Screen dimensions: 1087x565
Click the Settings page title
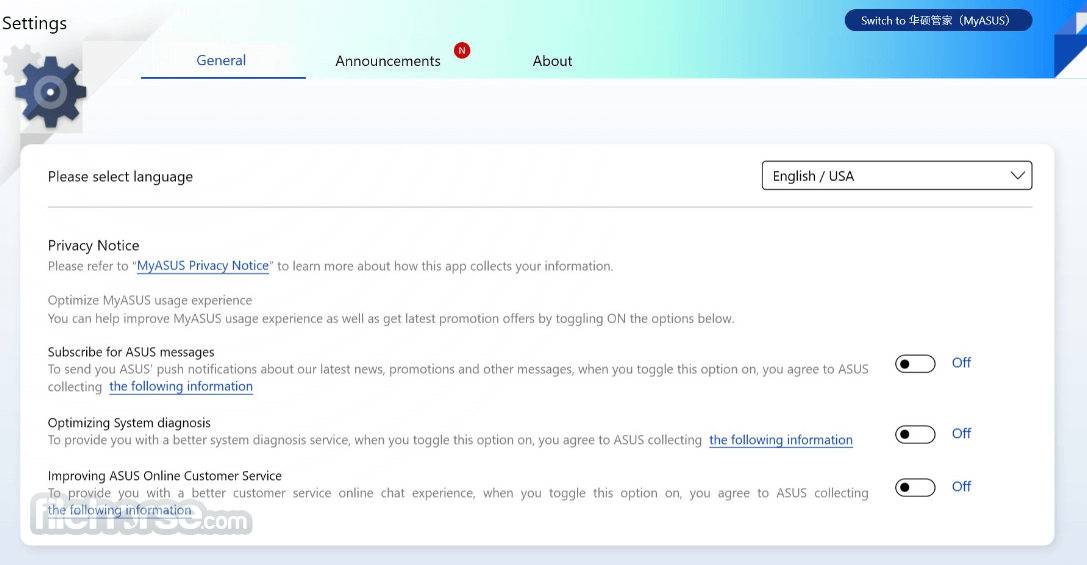pyautogui.click(x=35, y=23)
